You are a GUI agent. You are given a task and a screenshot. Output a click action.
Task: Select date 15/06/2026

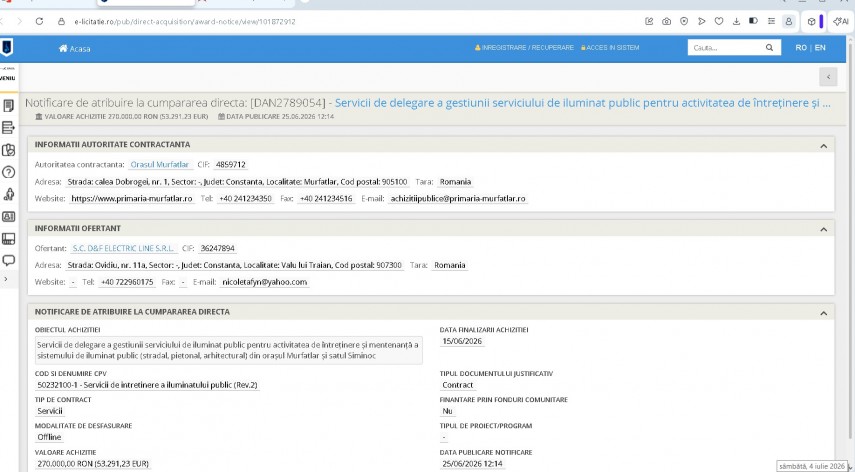[462, 341]
